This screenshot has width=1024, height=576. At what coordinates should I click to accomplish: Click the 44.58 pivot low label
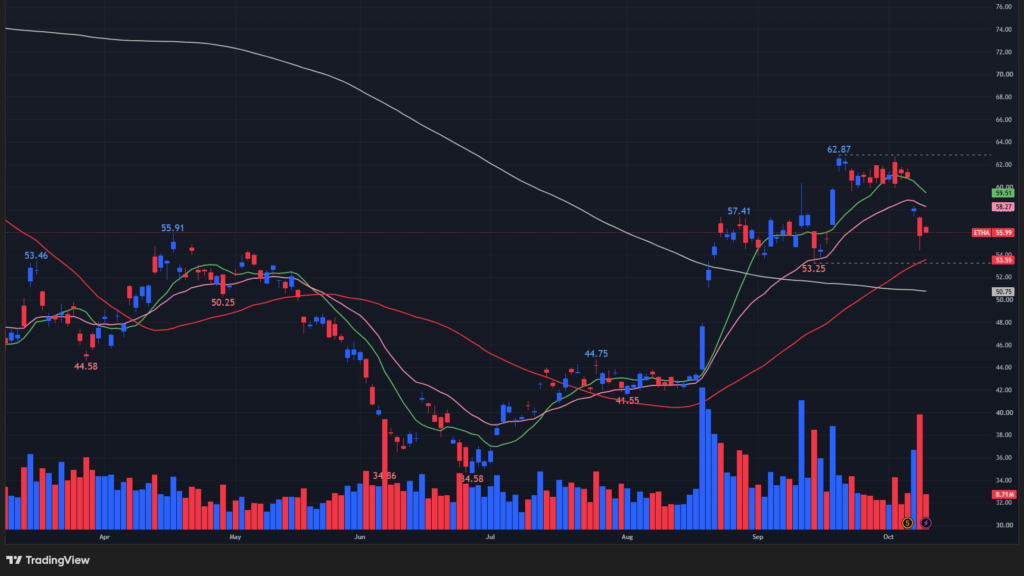click(86, 366)
